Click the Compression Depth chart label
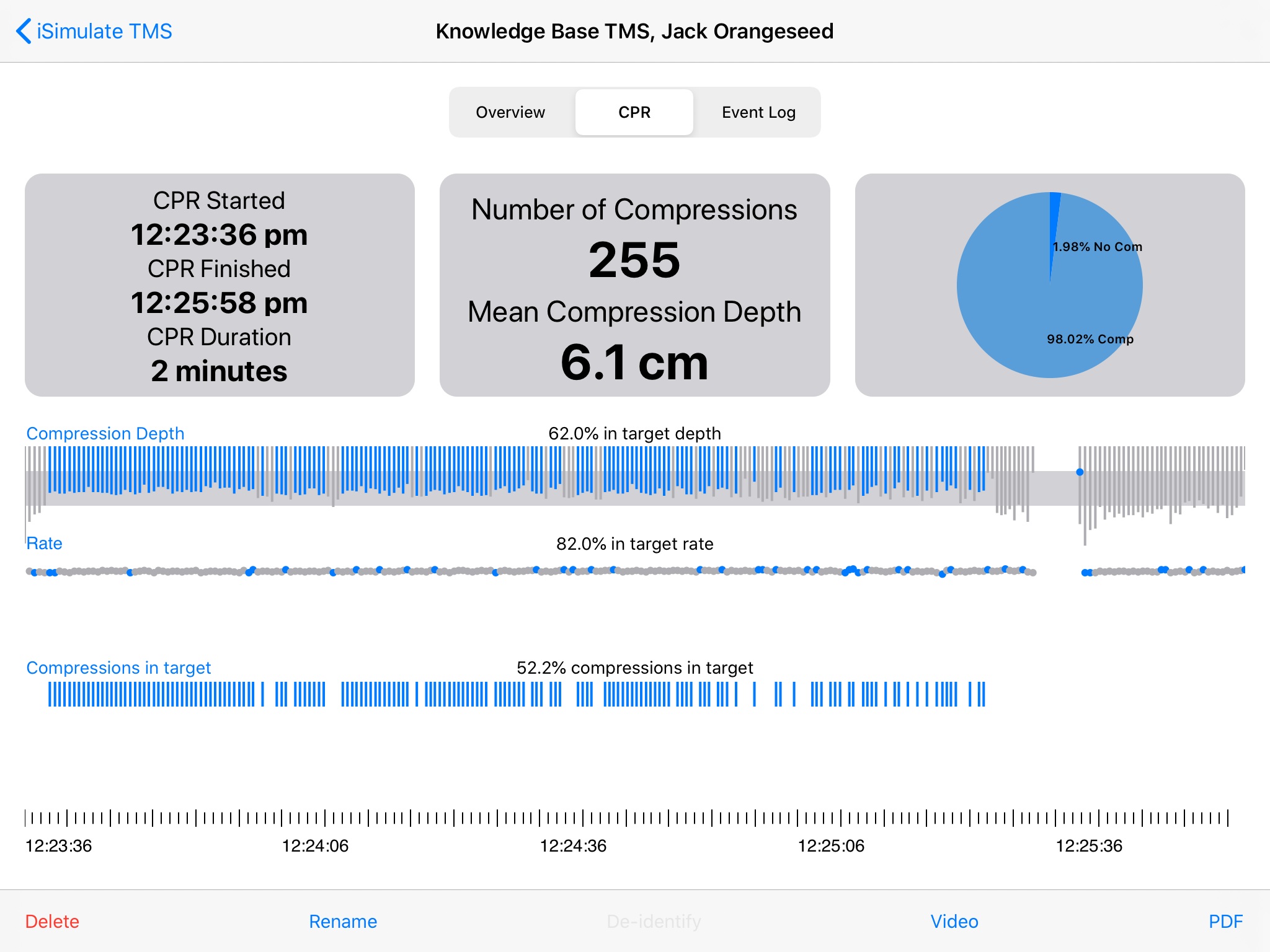 click(x=105, y=433)
